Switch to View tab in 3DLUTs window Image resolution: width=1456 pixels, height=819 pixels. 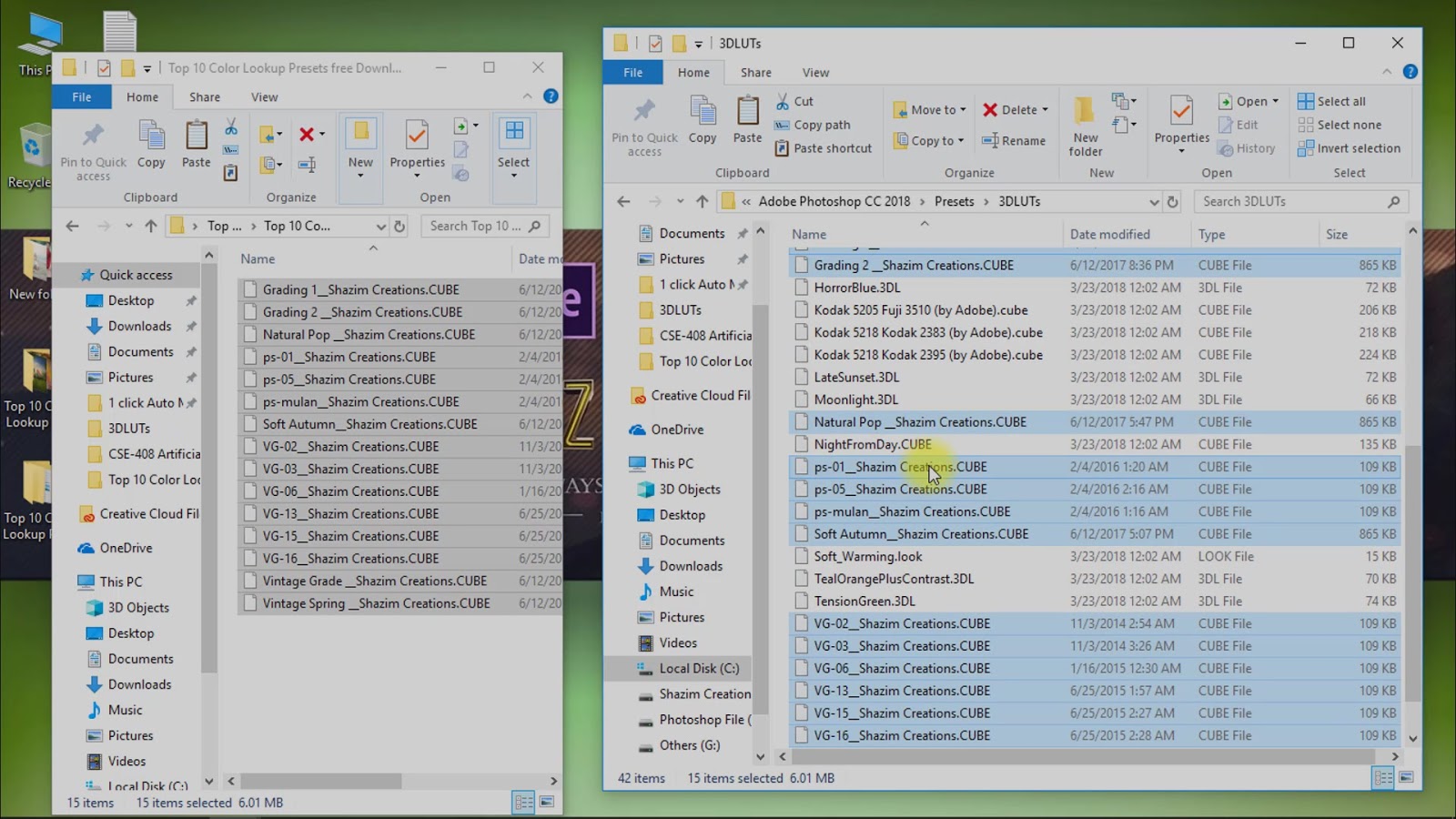(x=815, y=73)
